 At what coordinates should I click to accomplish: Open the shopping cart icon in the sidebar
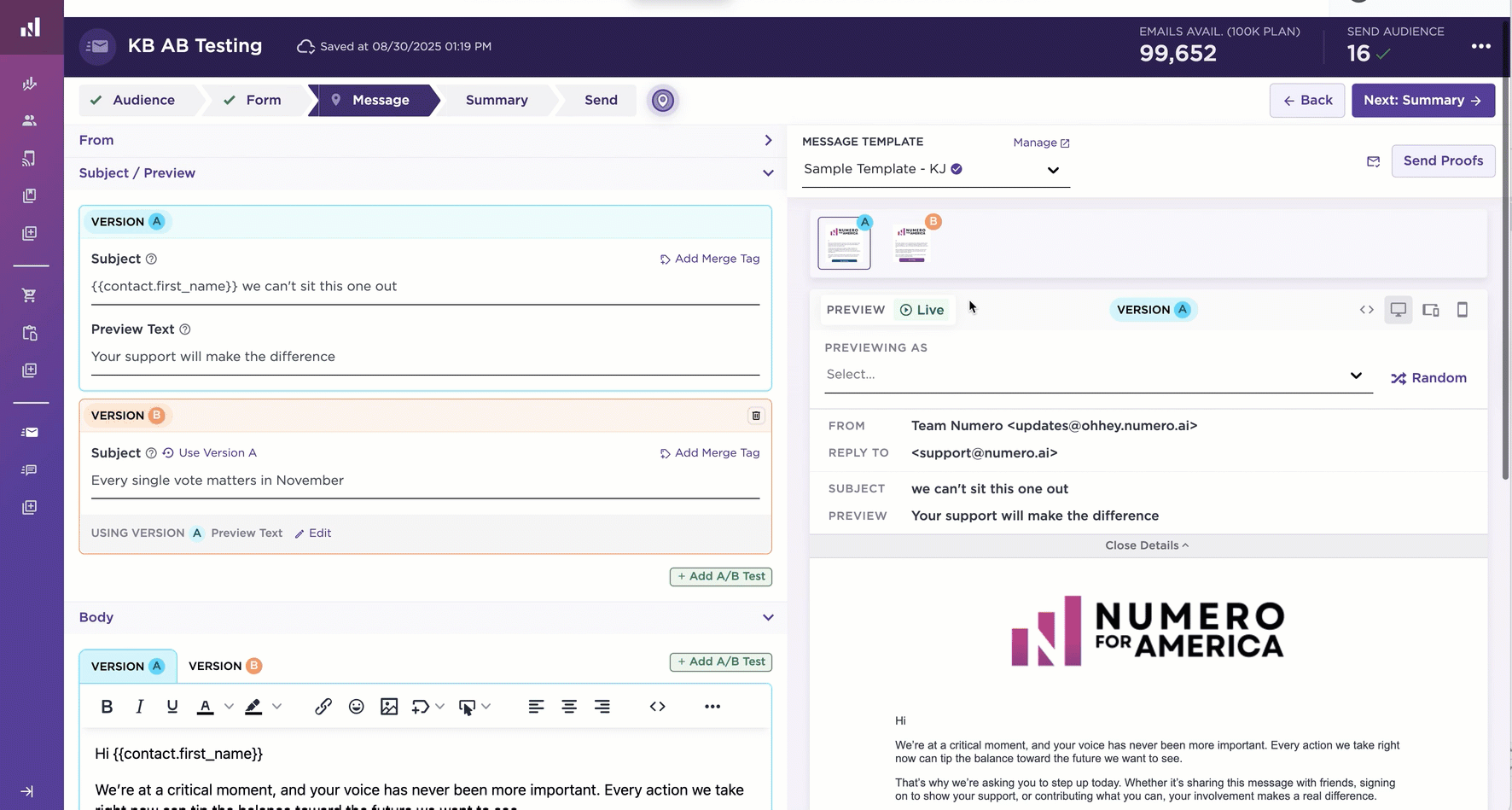click(x=30, y=295)
